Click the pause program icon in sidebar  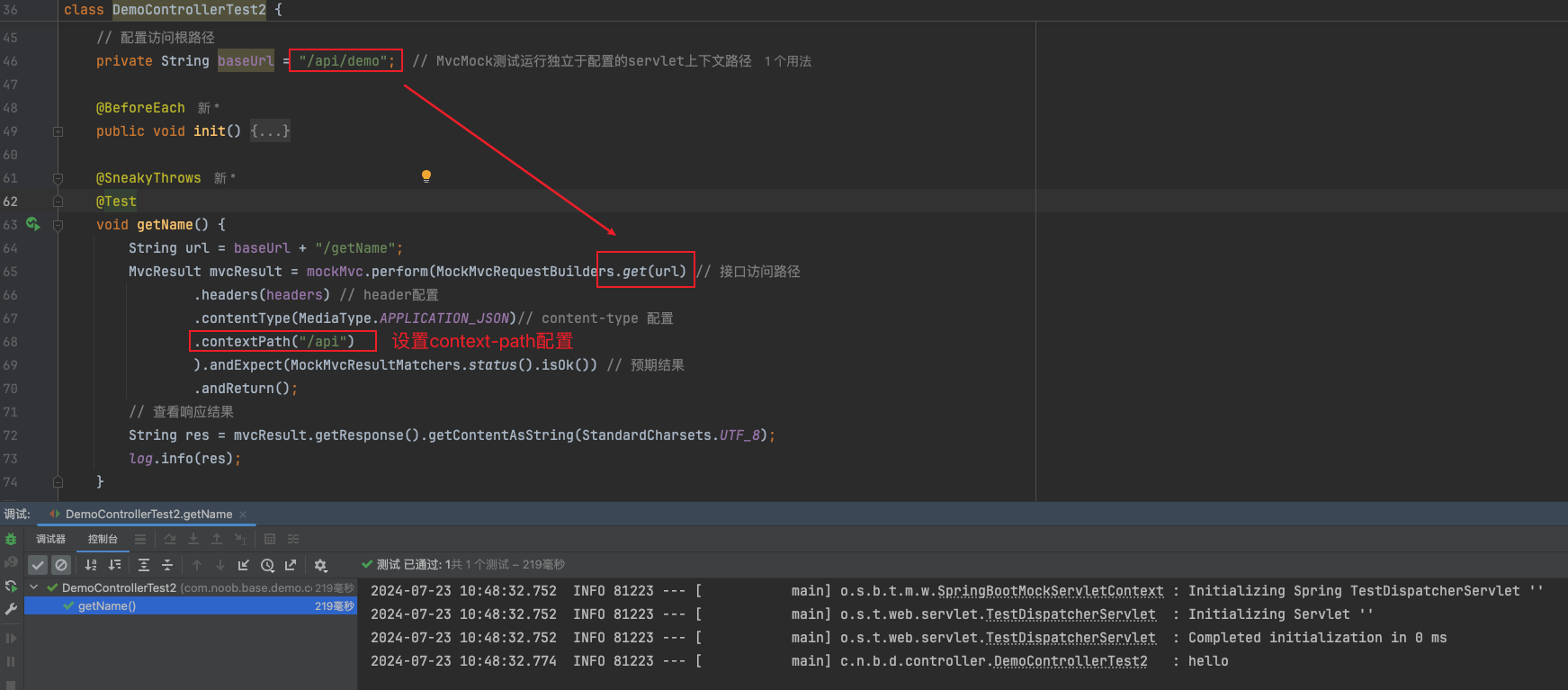click(x=11, y=661)
